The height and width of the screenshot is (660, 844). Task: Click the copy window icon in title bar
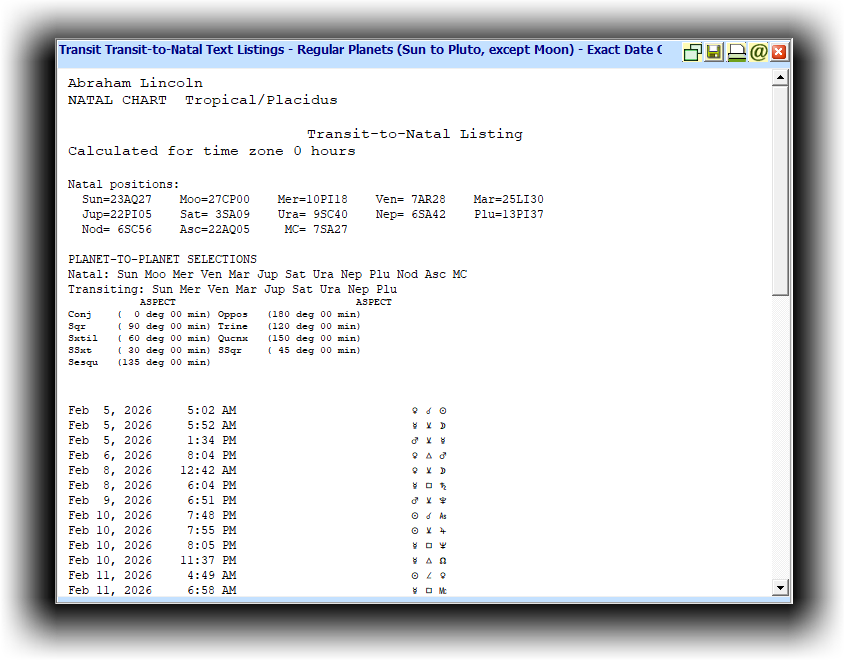[x=692, y=52]
